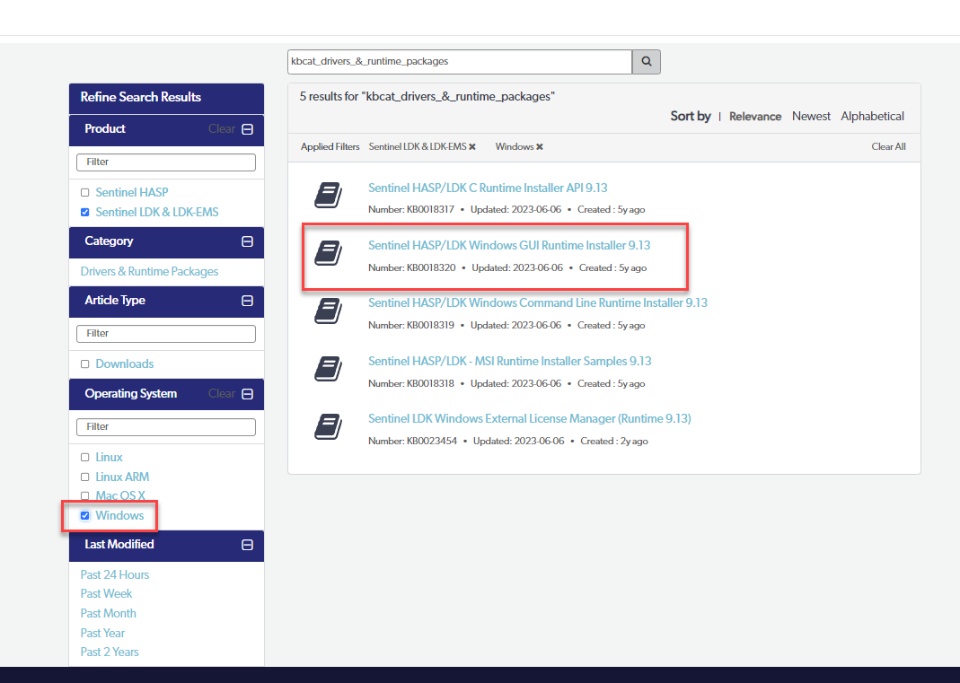Filter by Past Month
Image resolution: width=960 pixels, height=683 pixels.
click(108, 613)
